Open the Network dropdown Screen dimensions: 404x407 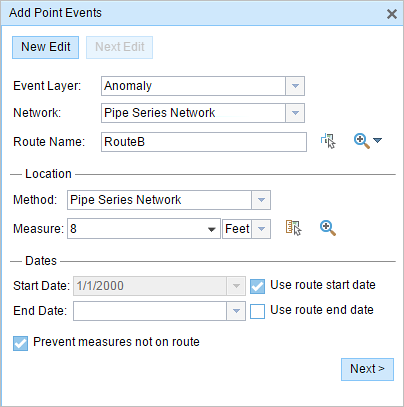tap(295, 113)
